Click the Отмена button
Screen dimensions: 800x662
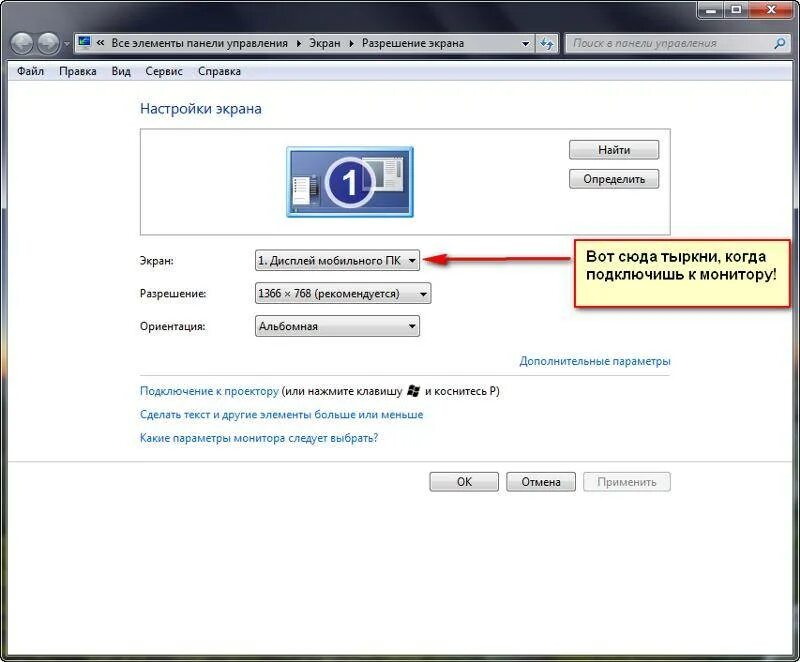[x=541, y=482]
